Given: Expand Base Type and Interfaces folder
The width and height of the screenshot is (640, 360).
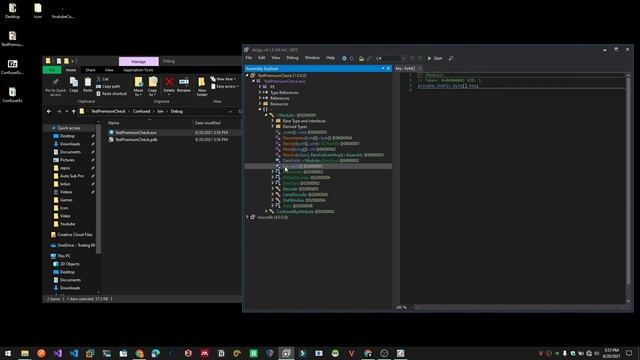Looking at the screenshot, I should point(273,121).
